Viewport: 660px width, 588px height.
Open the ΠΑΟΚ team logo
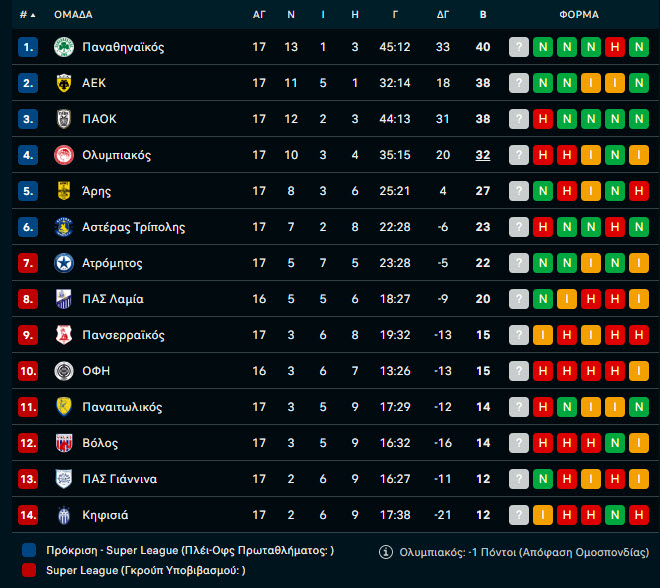[x=64, y=119]
